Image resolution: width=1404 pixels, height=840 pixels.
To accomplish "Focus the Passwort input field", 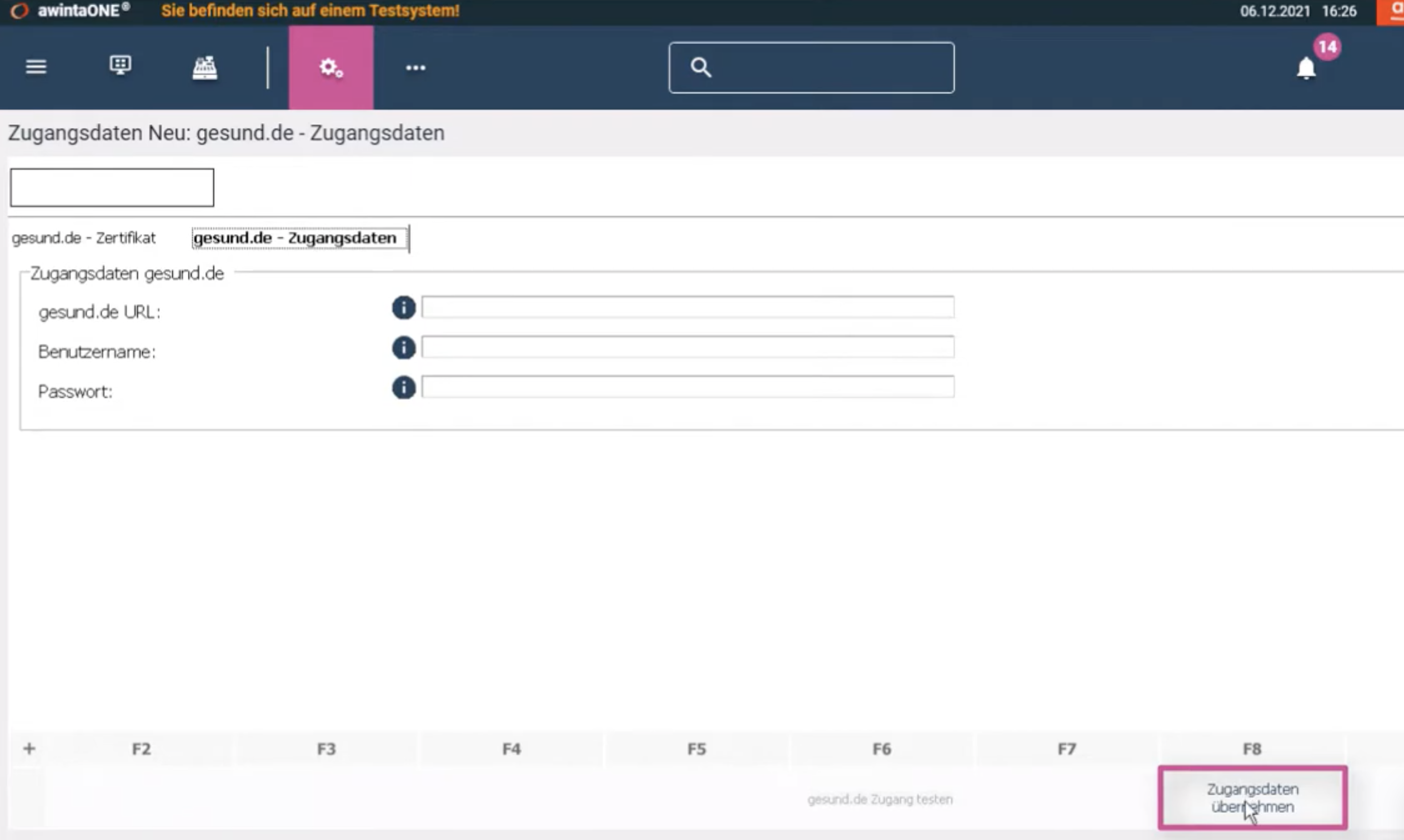I will coord(688,387).
